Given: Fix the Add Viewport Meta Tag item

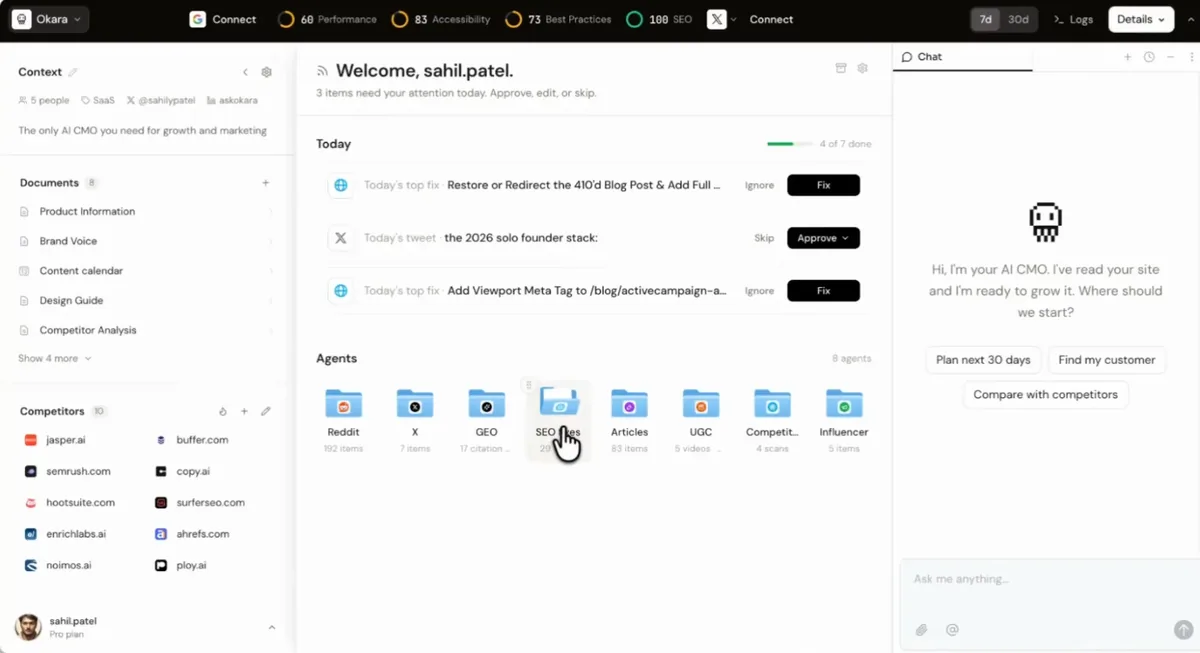Looking at the screenshot, I should pyautogui.click(x=823, y=291).
